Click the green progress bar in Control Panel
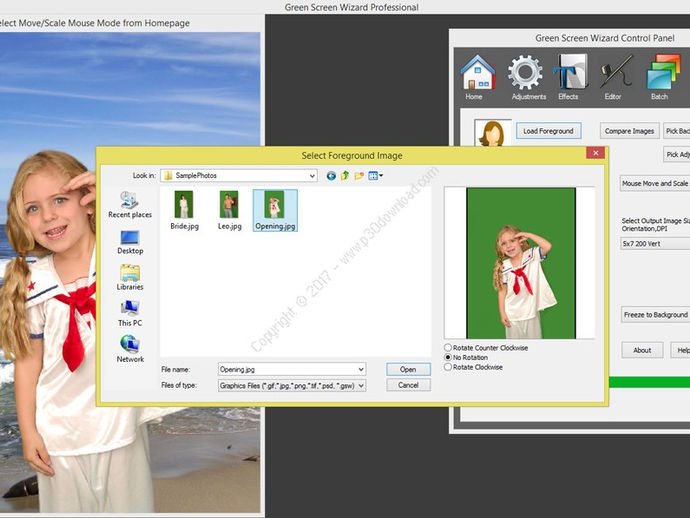This screenshot has height=518, width=690. [649, 382]
